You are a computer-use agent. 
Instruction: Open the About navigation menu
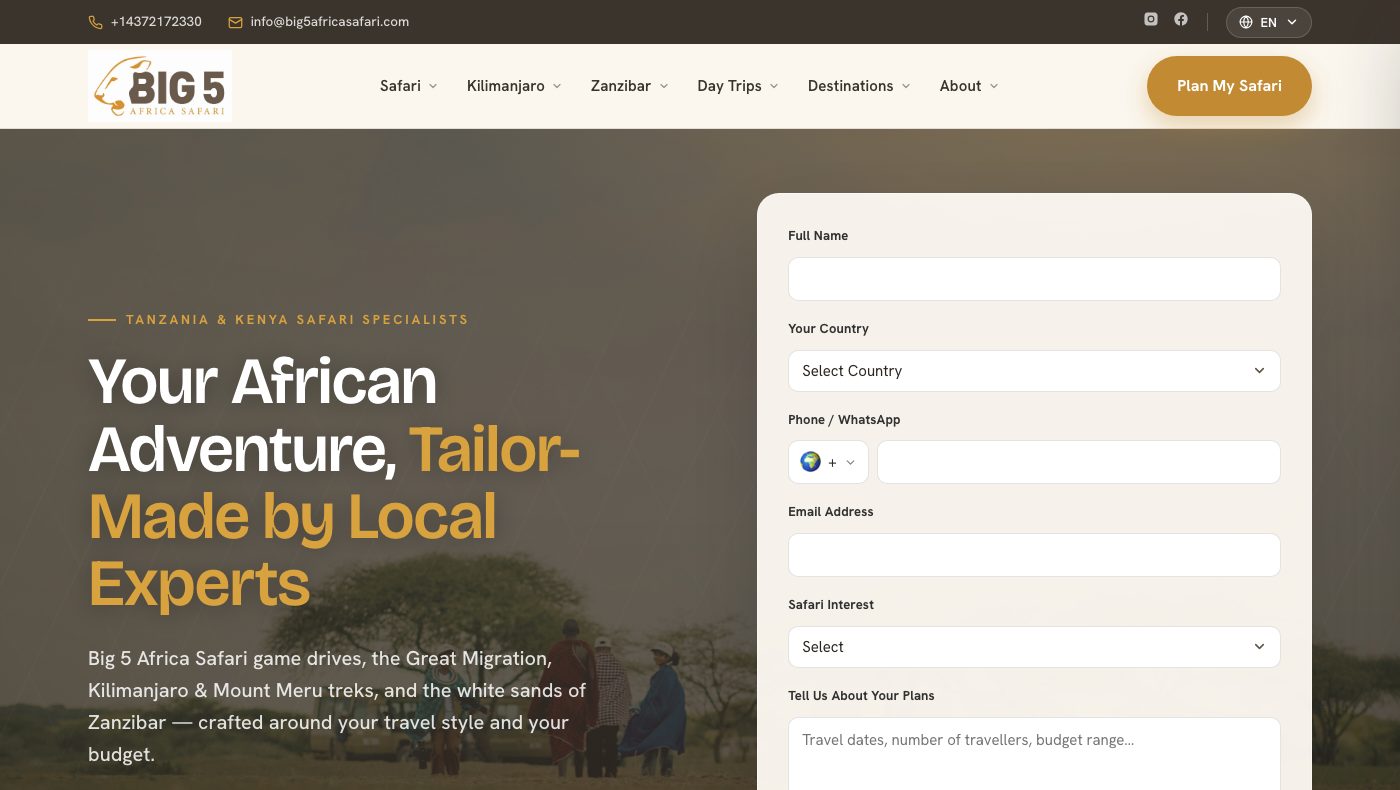tap(969, 86)
